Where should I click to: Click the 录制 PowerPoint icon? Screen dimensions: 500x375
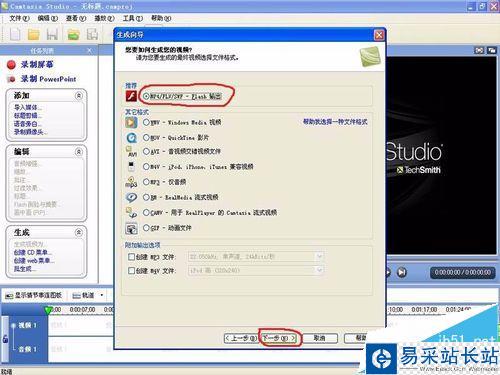(x=11, y=79)
